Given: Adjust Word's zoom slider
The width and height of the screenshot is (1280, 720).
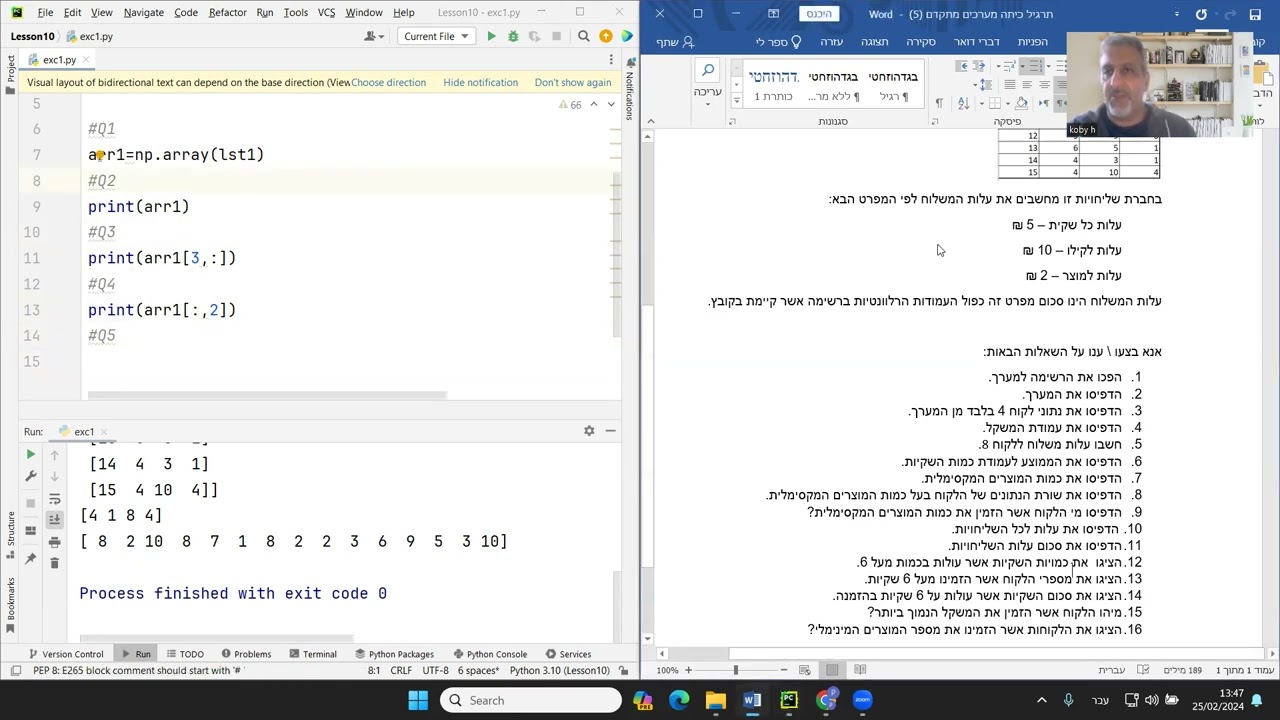Looking at the screenshot, I should coord(736,670).
